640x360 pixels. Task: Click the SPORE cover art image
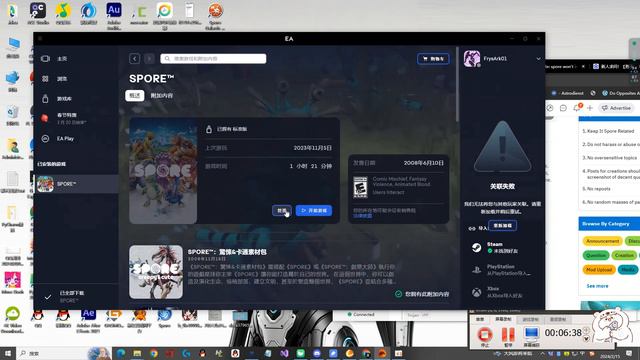pyautogui.click(x=163, y=171)
